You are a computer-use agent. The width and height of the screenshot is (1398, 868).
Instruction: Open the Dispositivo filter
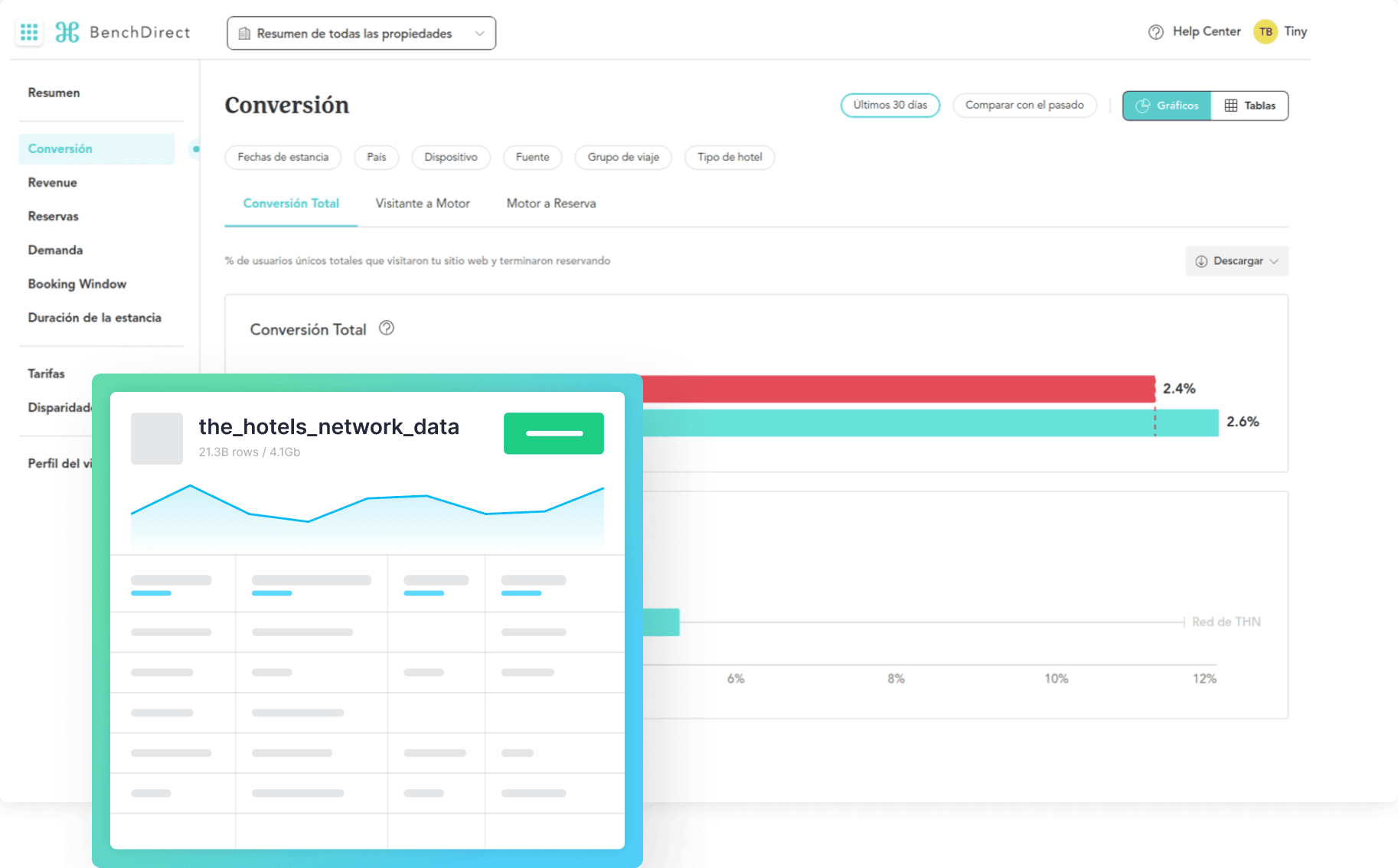[x=450, y=157]
